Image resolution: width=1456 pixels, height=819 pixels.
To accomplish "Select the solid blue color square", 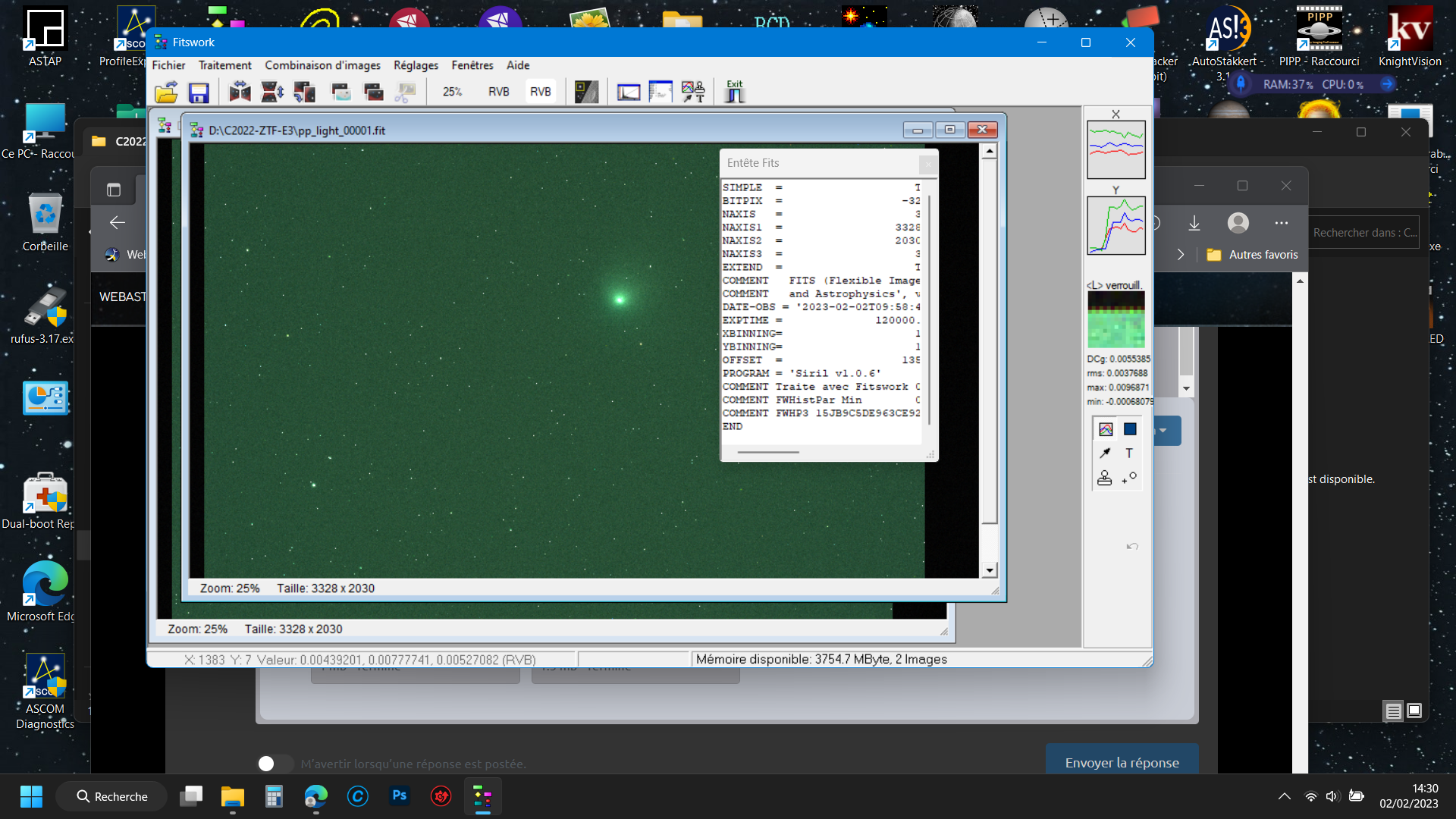I will pyautogui.click(x=1130, y=429).
